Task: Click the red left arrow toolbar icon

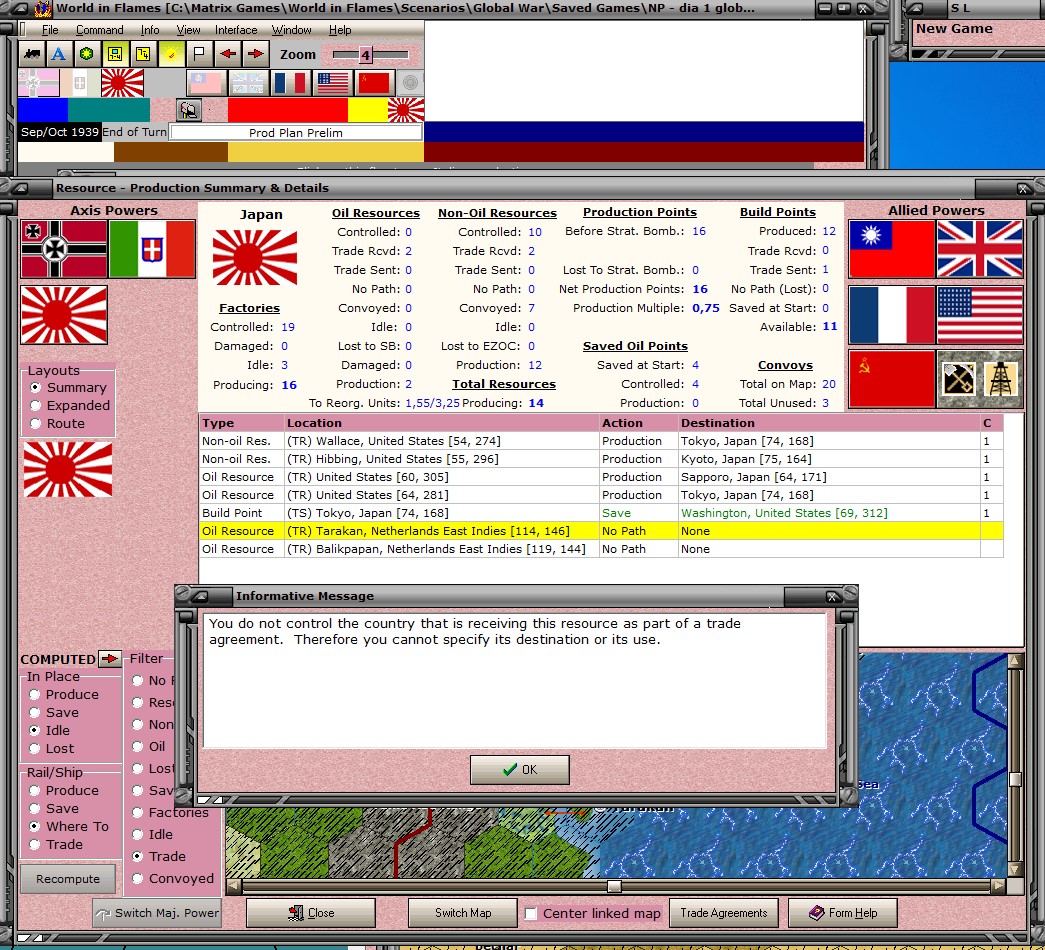Action: (x=228, y=54)
